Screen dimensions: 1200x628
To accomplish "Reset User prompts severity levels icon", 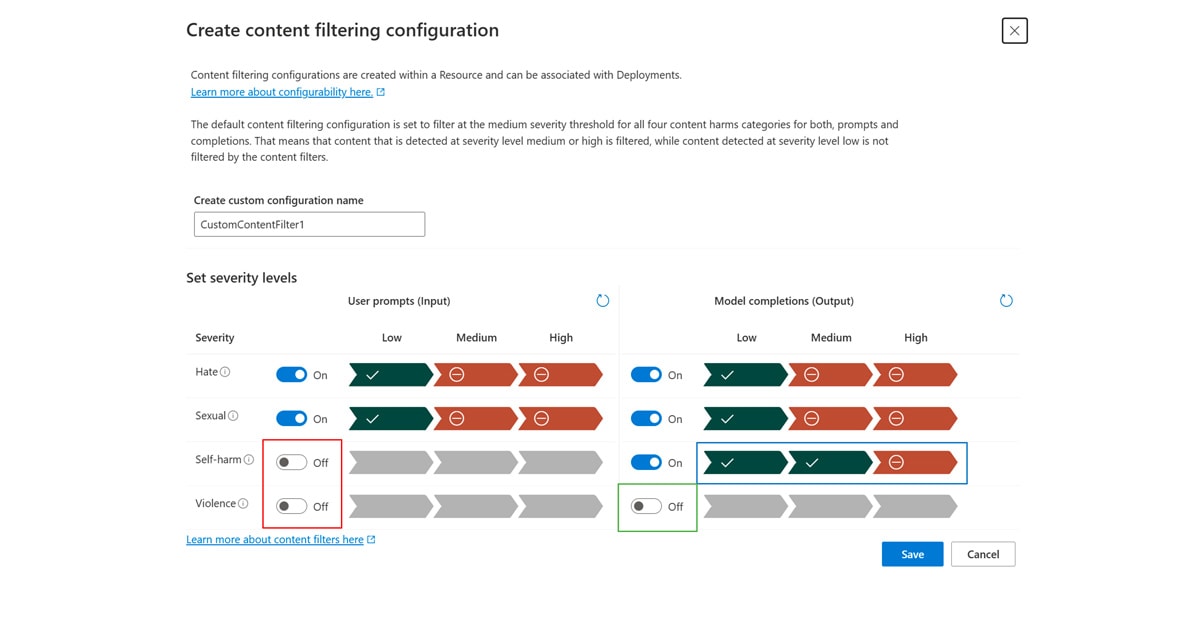I will [x=602, y=300].
